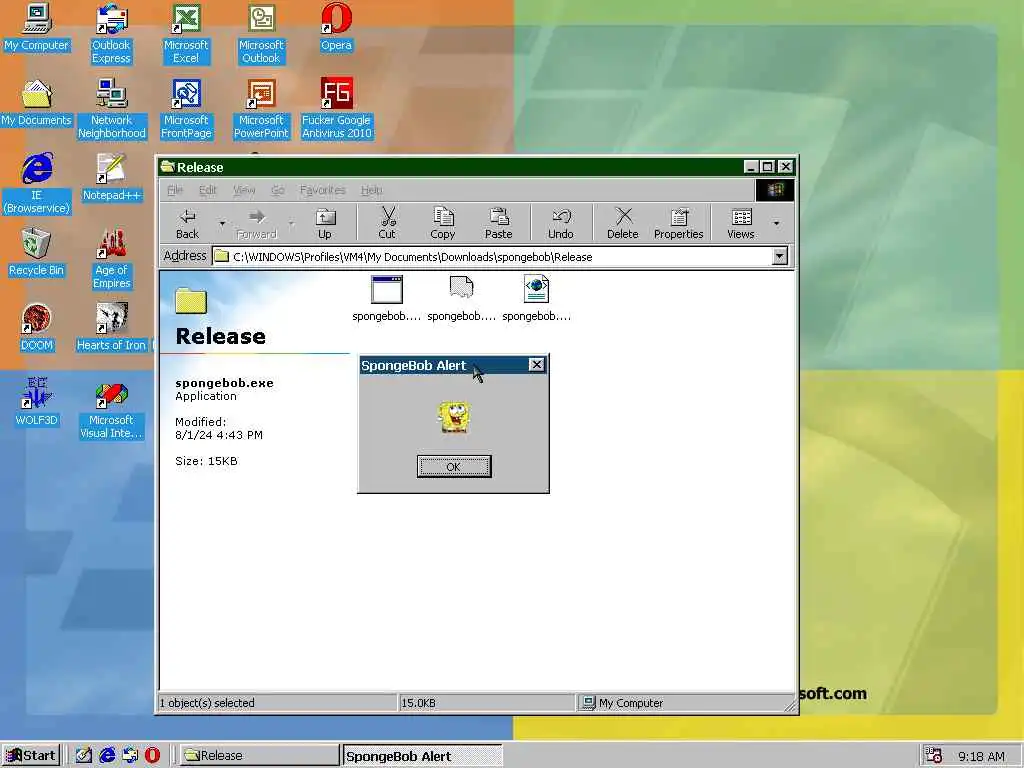The width and height of the screenshot is (1024, 768).
Task: Select the Outlook Express desktop icon
Action: point(111,34)
